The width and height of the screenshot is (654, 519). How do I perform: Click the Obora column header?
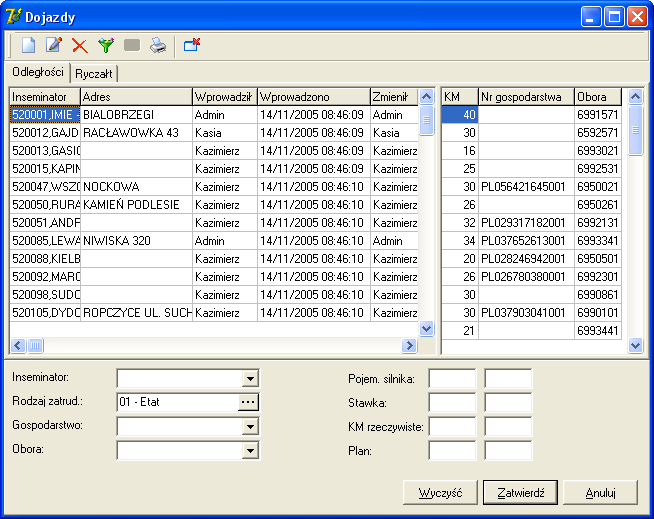tap(598, 97)
